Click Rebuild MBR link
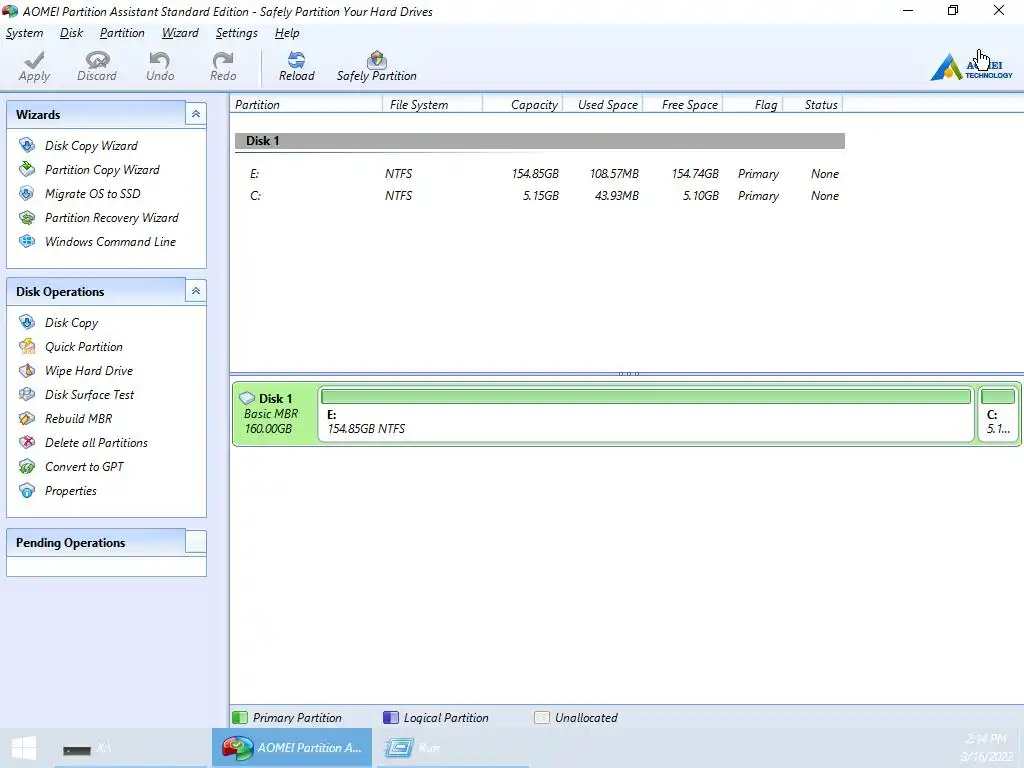 (78, 419)
